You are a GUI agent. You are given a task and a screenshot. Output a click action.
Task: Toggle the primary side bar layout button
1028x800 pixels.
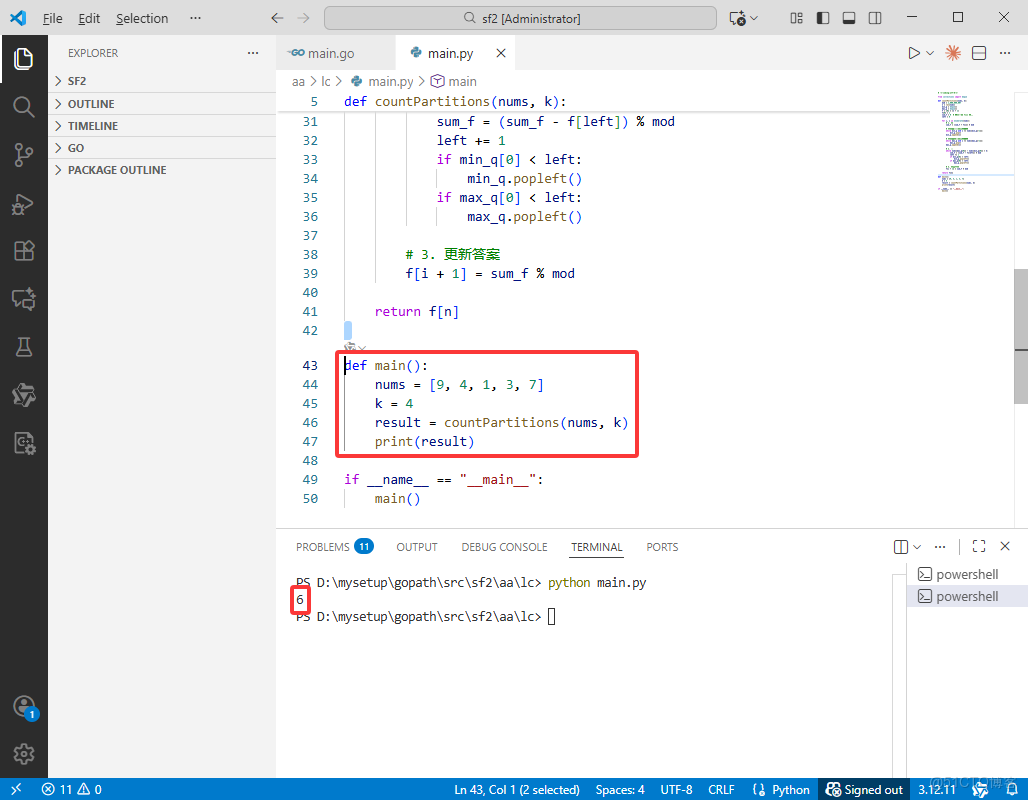pyautogui.click(x=823, y=18)
